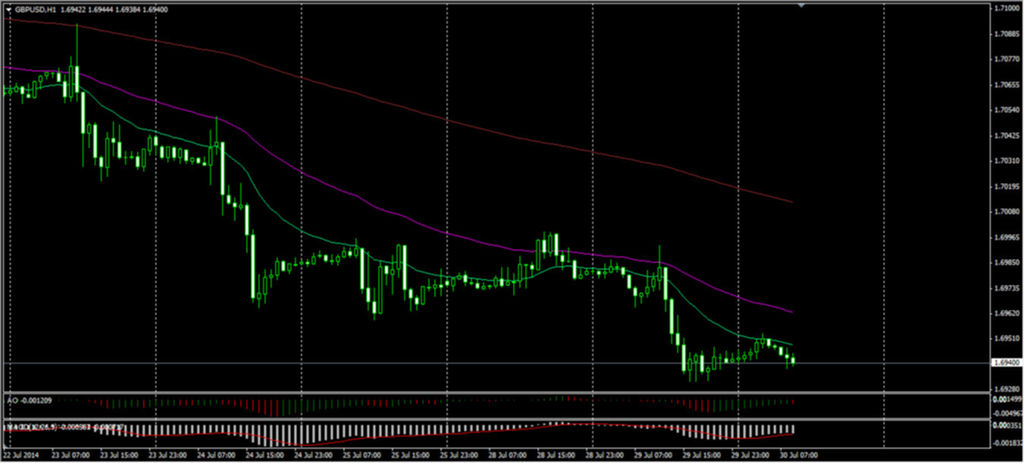Viewport: 1024px width, 463px height.
Task: Click the 1.70080 price scale label
Action: pos(1007,212)
